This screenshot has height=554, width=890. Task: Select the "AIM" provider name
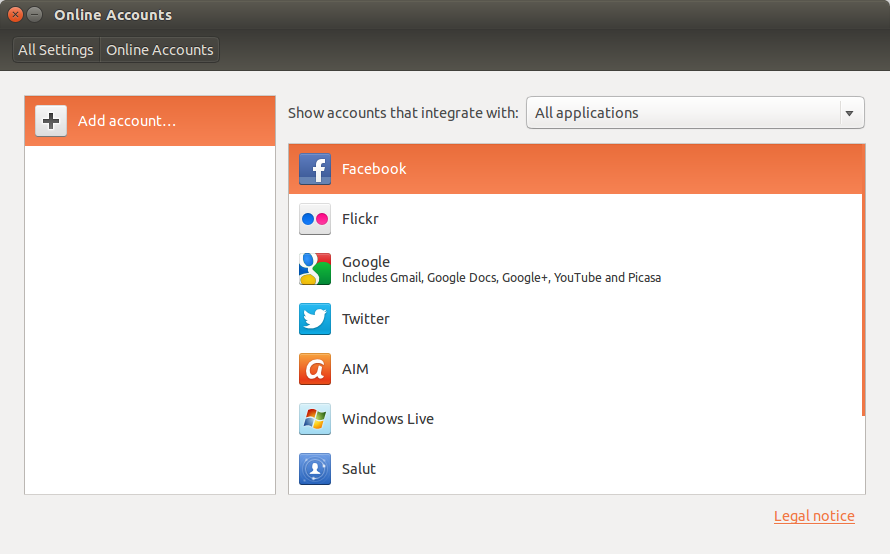pos(355,369)
